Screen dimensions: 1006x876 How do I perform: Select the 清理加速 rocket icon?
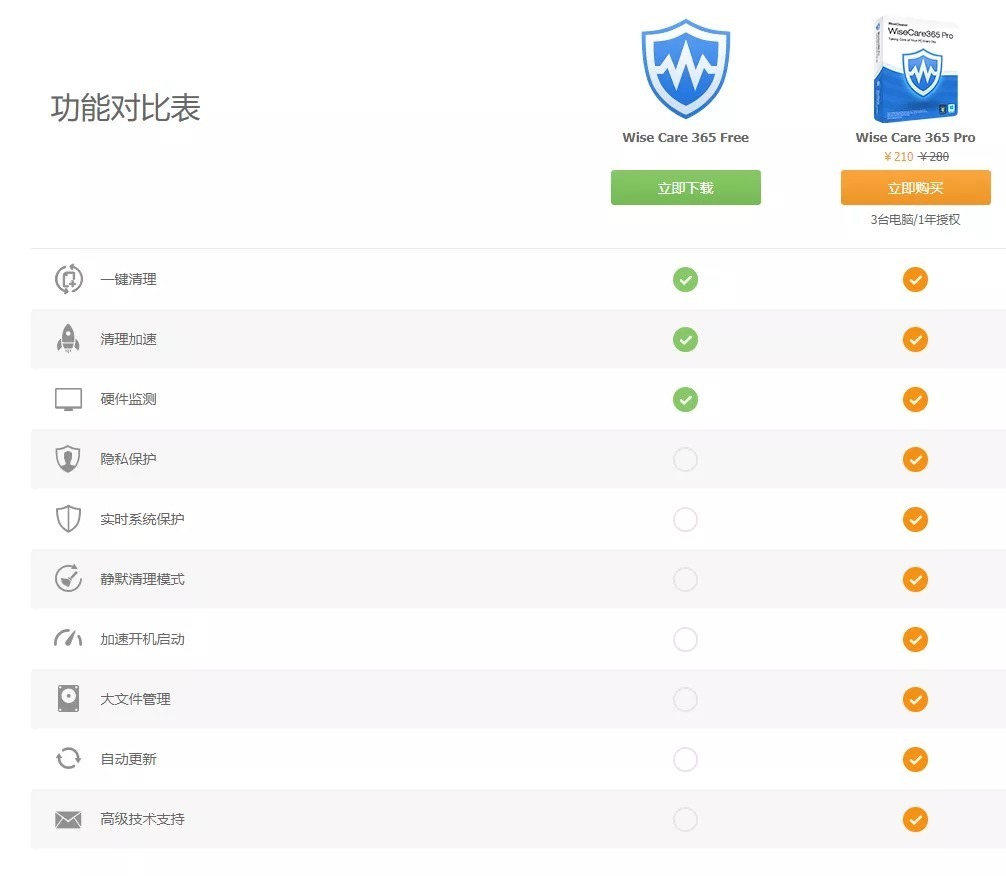pos(67,339)
